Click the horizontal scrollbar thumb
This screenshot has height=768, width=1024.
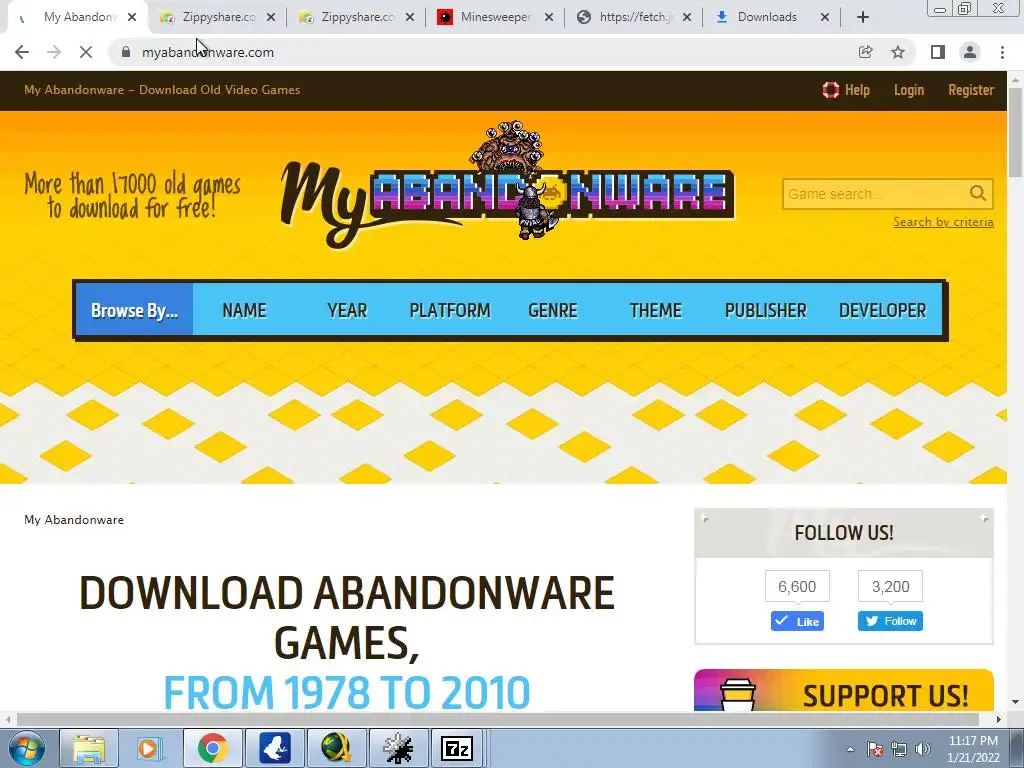pos(496,720)
